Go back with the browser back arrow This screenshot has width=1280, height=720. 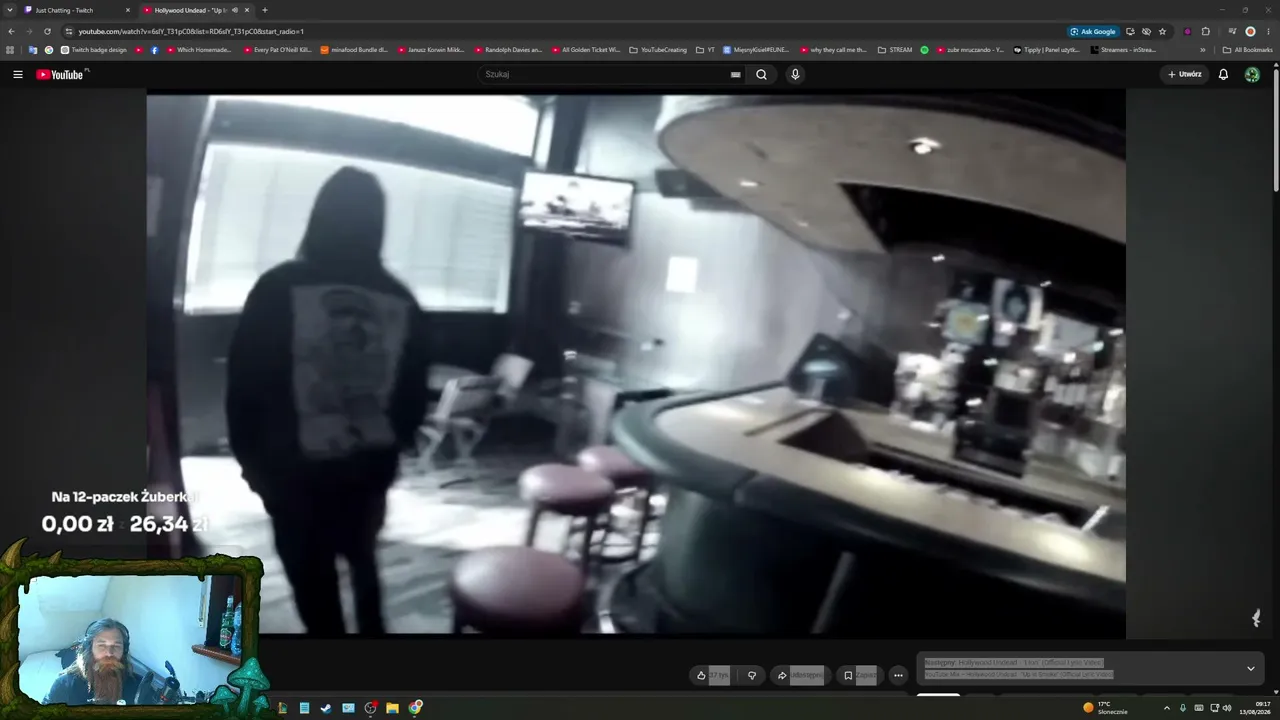tap(11, 31)
